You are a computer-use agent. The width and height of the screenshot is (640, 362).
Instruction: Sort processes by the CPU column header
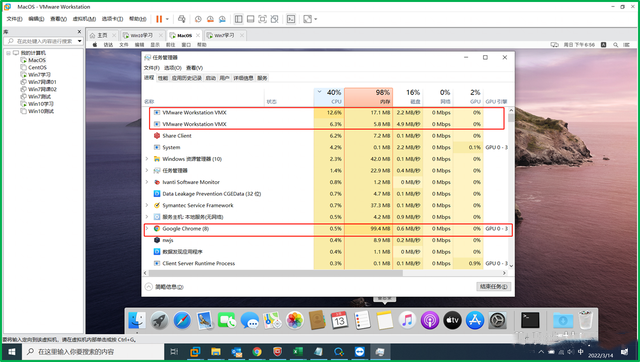(329, 97)
